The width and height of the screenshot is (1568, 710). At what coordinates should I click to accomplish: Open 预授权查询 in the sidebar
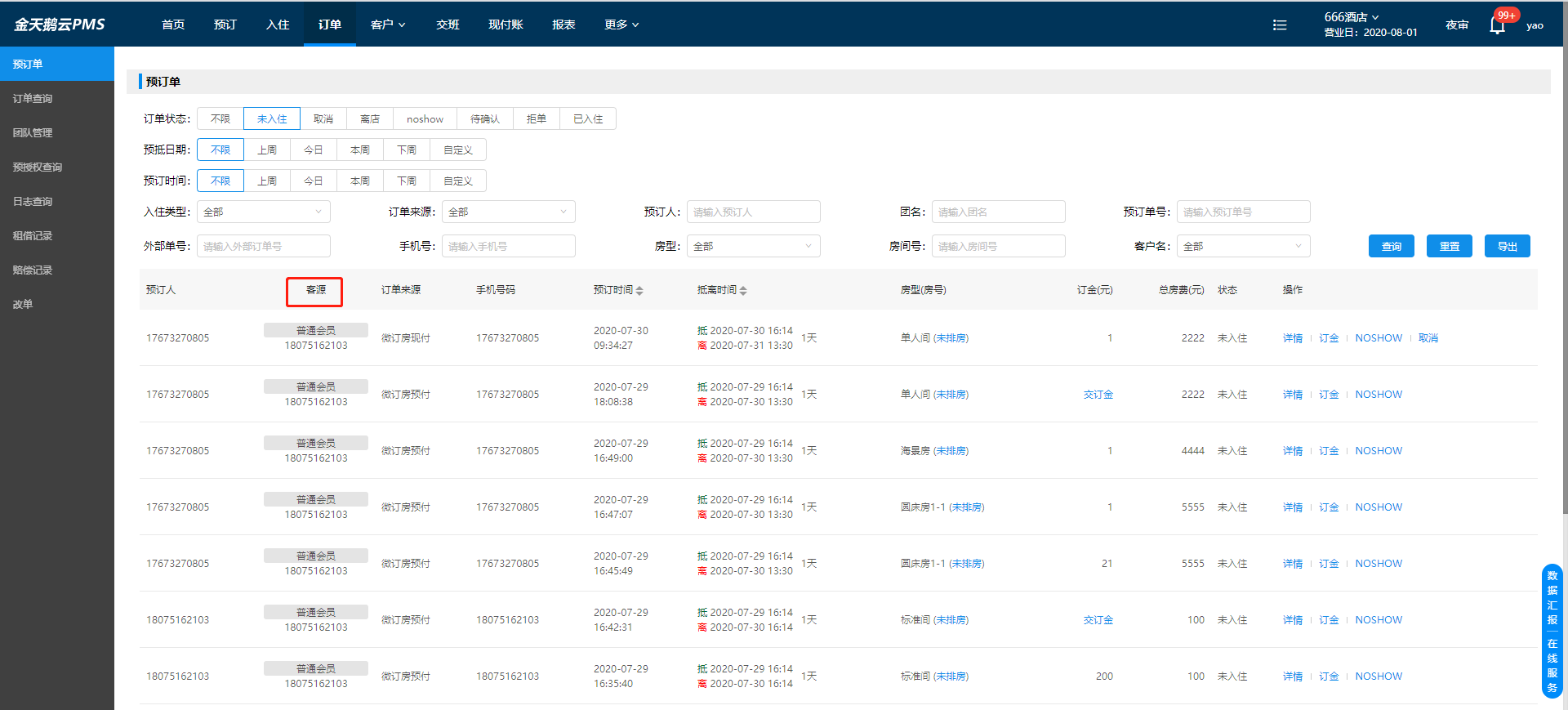57,167
